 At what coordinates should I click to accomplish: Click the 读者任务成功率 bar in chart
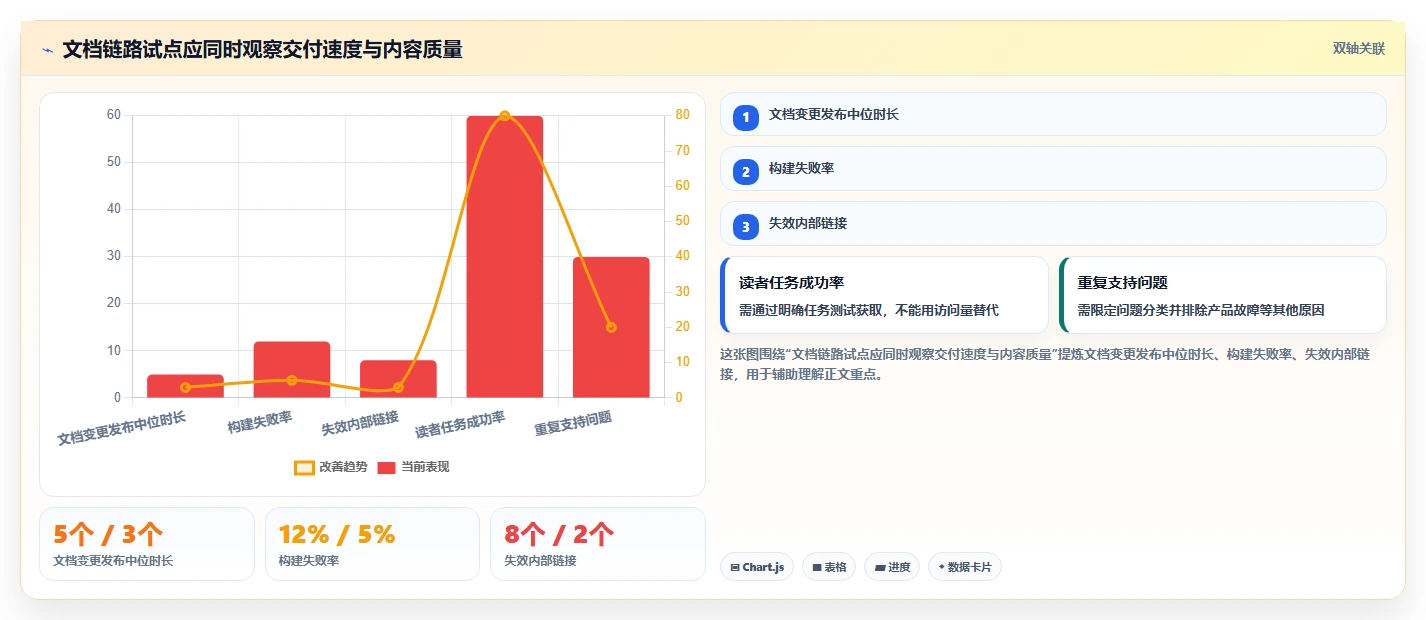click(505, 256)
